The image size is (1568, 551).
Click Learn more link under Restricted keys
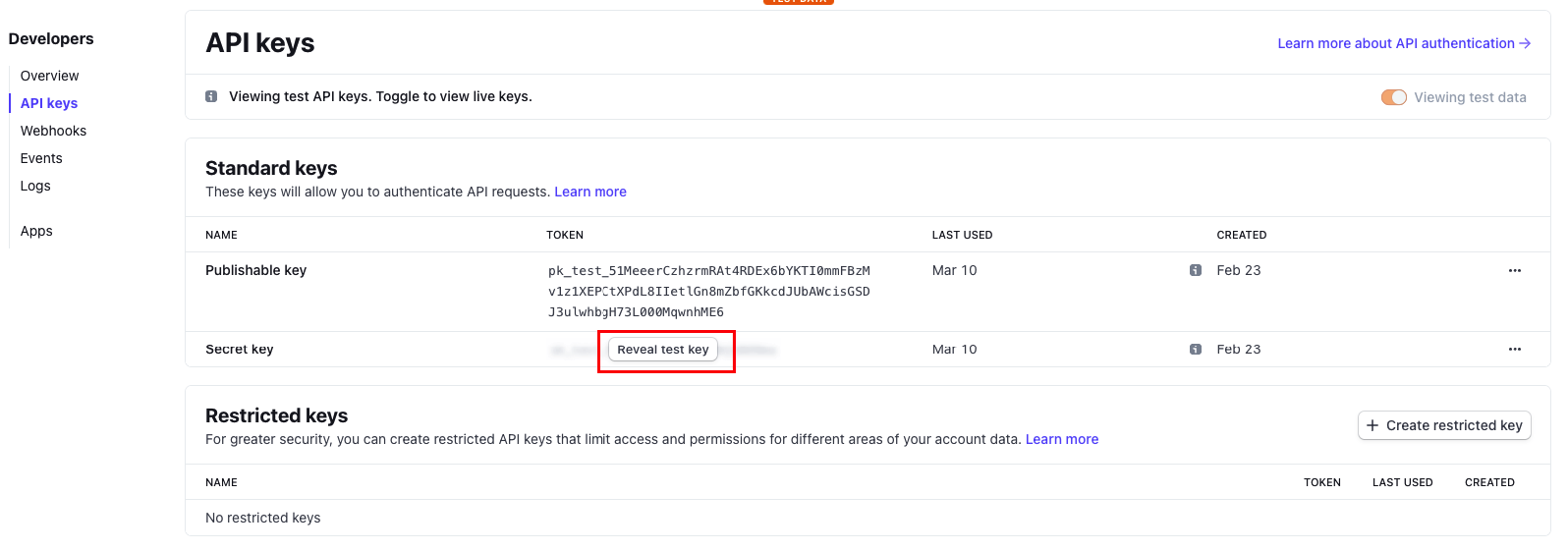(1062, 439)
